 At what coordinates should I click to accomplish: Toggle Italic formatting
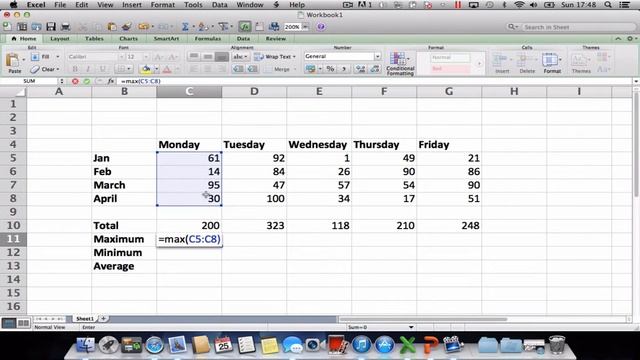coord(88,69)
